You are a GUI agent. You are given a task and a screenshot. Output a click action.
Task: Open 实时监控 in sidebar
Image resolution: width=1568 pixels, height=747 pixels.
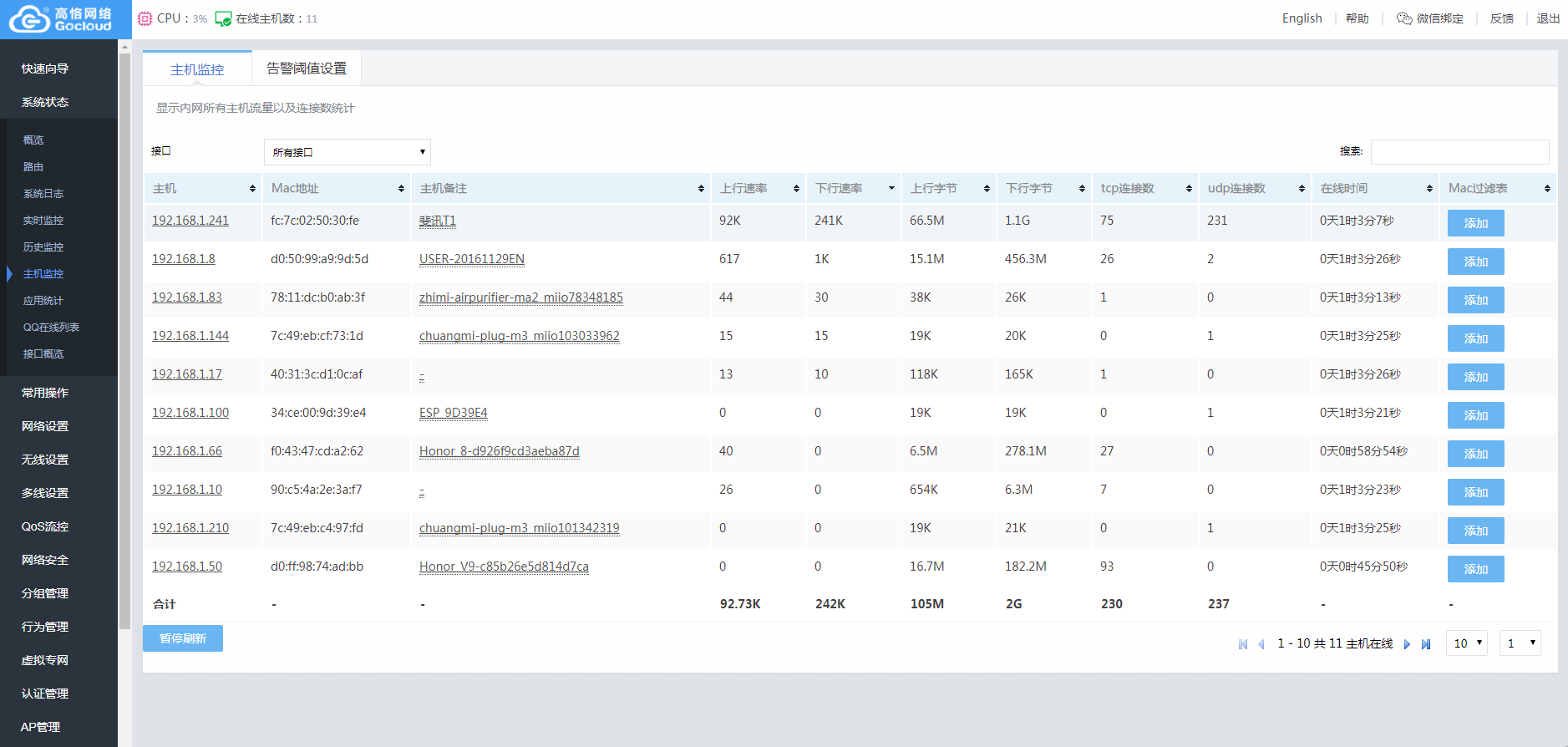point(43,221)
